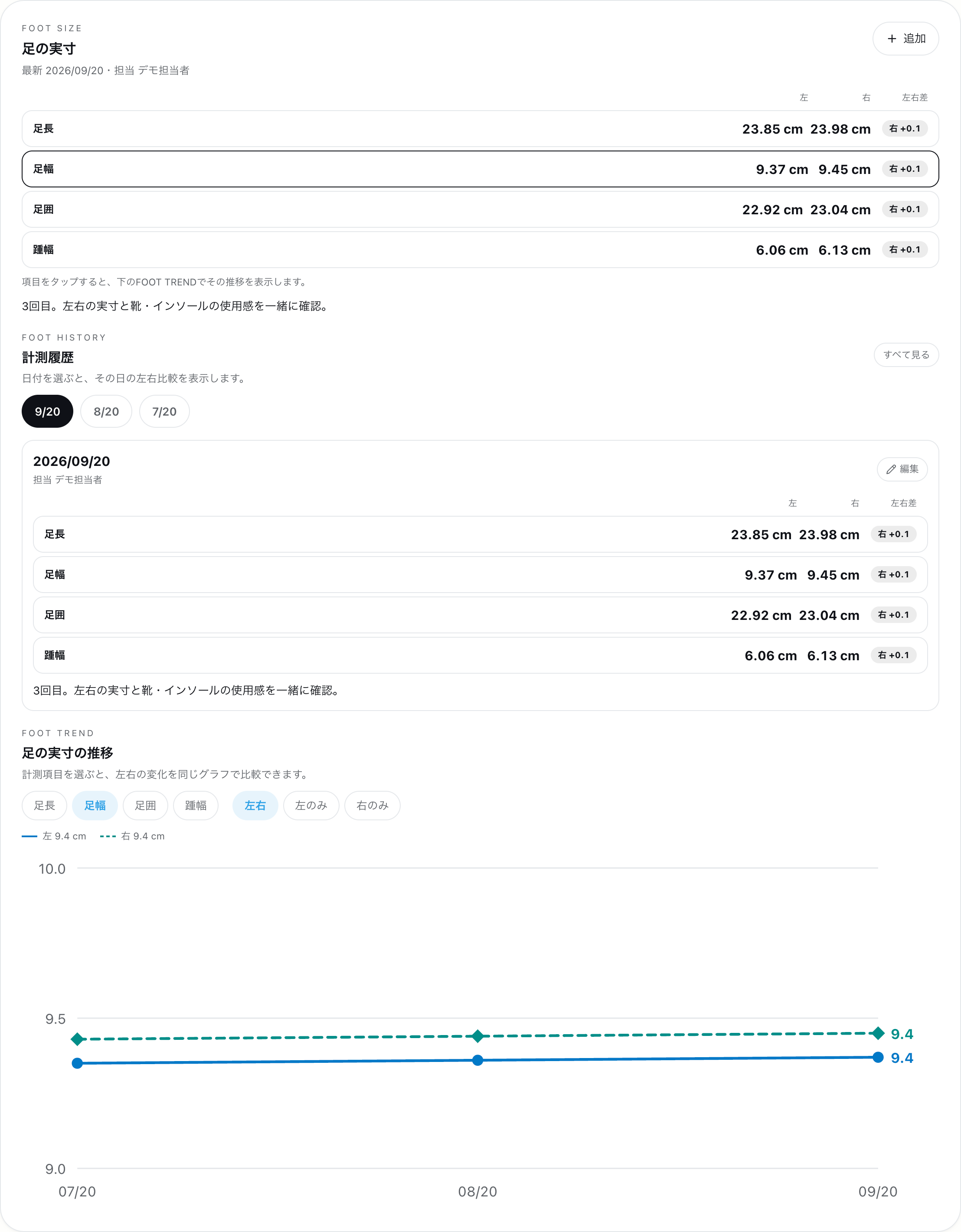
Task: Select the 踵幅 row in FOOT SIZE list
Action: 480,250
